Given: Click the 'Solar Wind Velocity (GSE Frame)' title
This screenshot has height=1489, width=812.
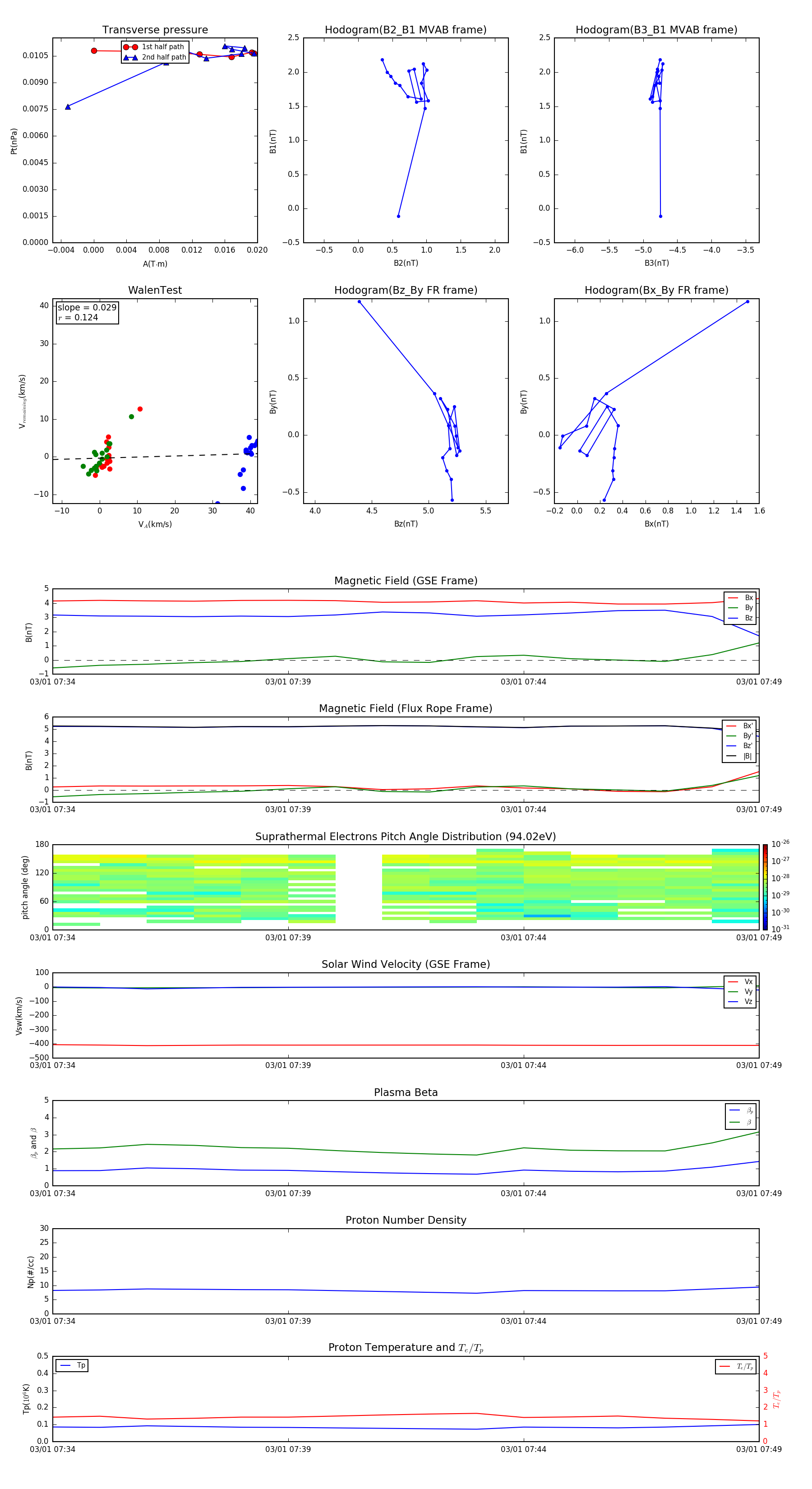Looking at the screenshot, I should [406, 964].
